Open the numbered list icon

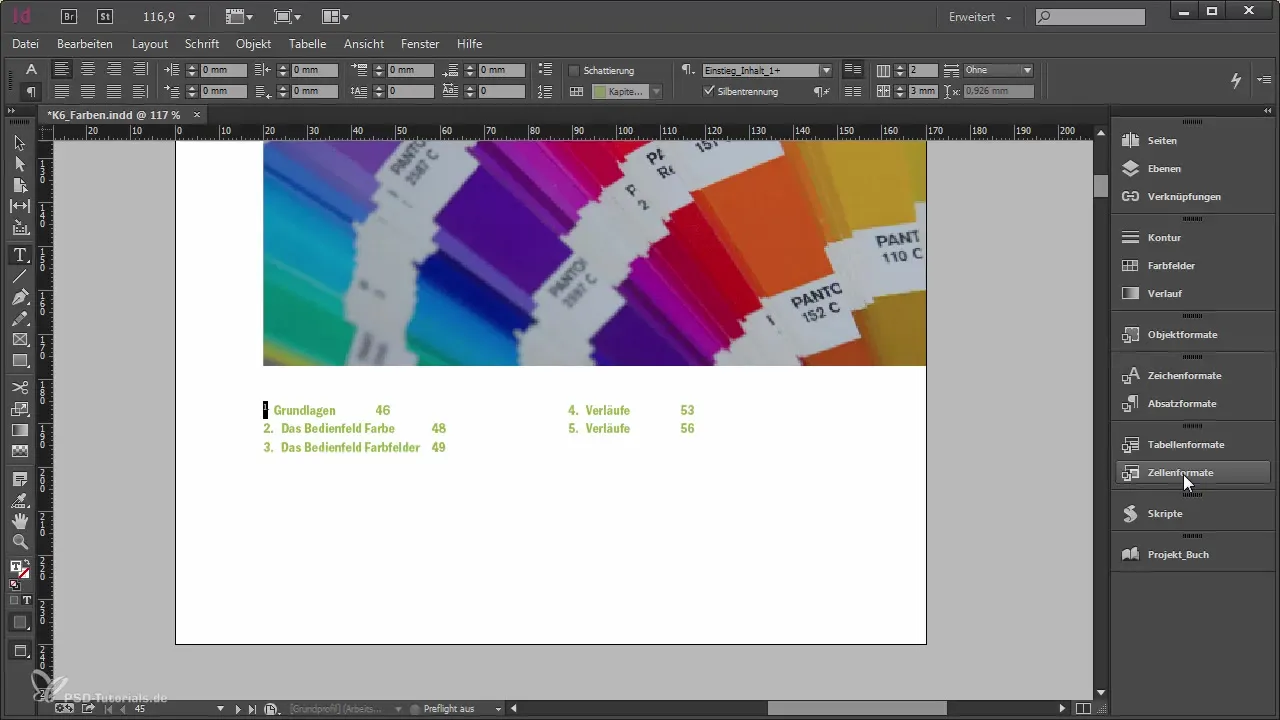click(x=545, y=91)
